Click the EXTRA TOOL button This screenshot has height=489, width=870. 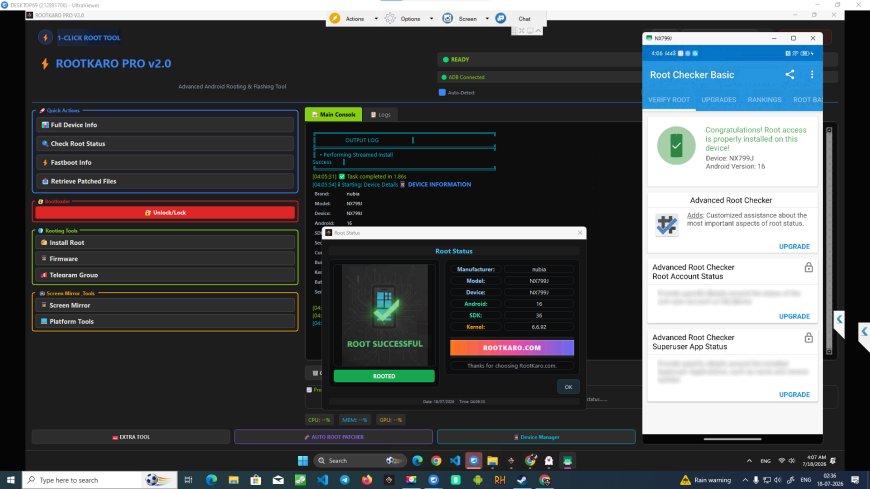tap(131, 437)
